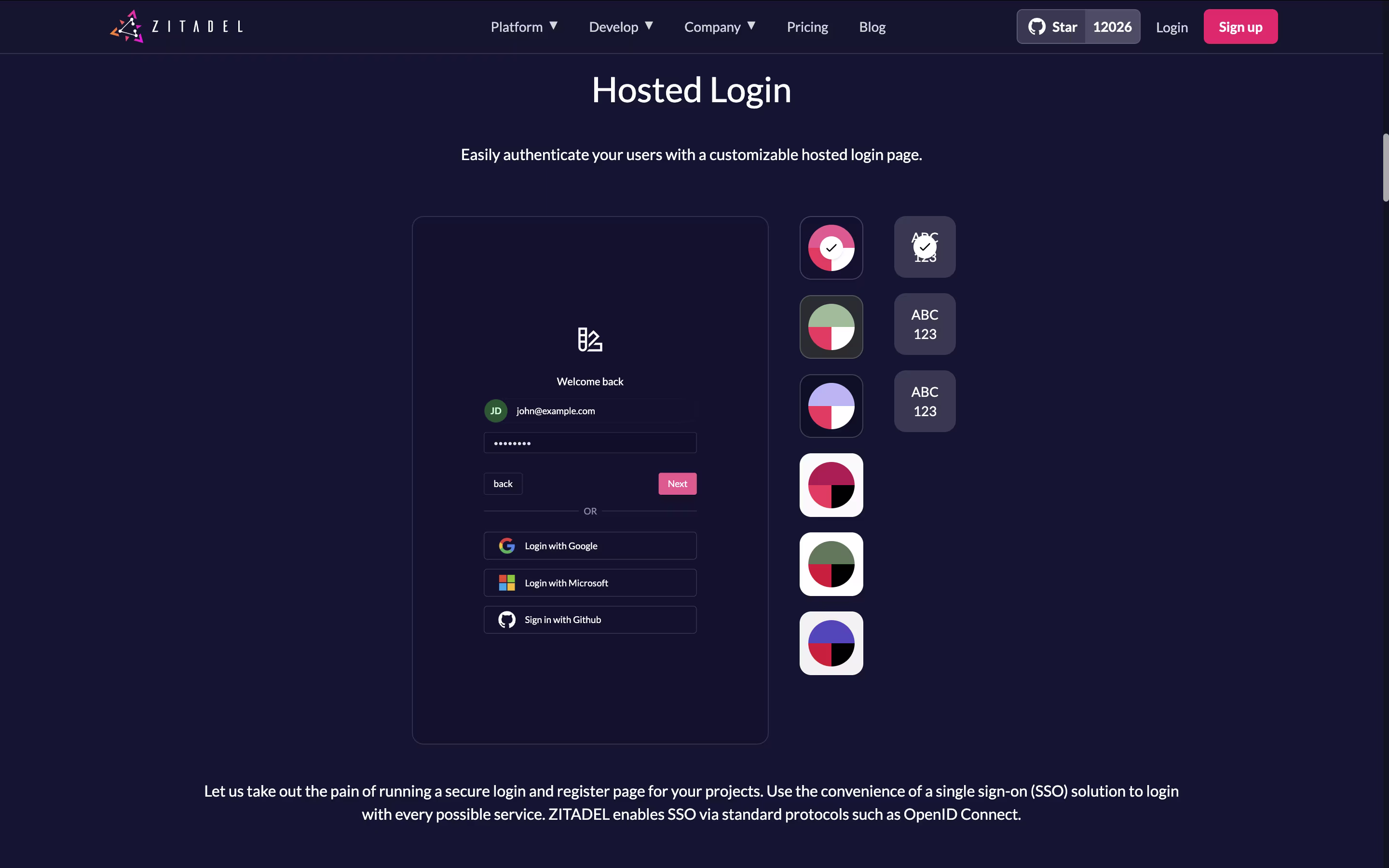This screenshot has height=868, width=1389.
Task: Choose the light blue-purple theme swatch
Action: (831, 643)
